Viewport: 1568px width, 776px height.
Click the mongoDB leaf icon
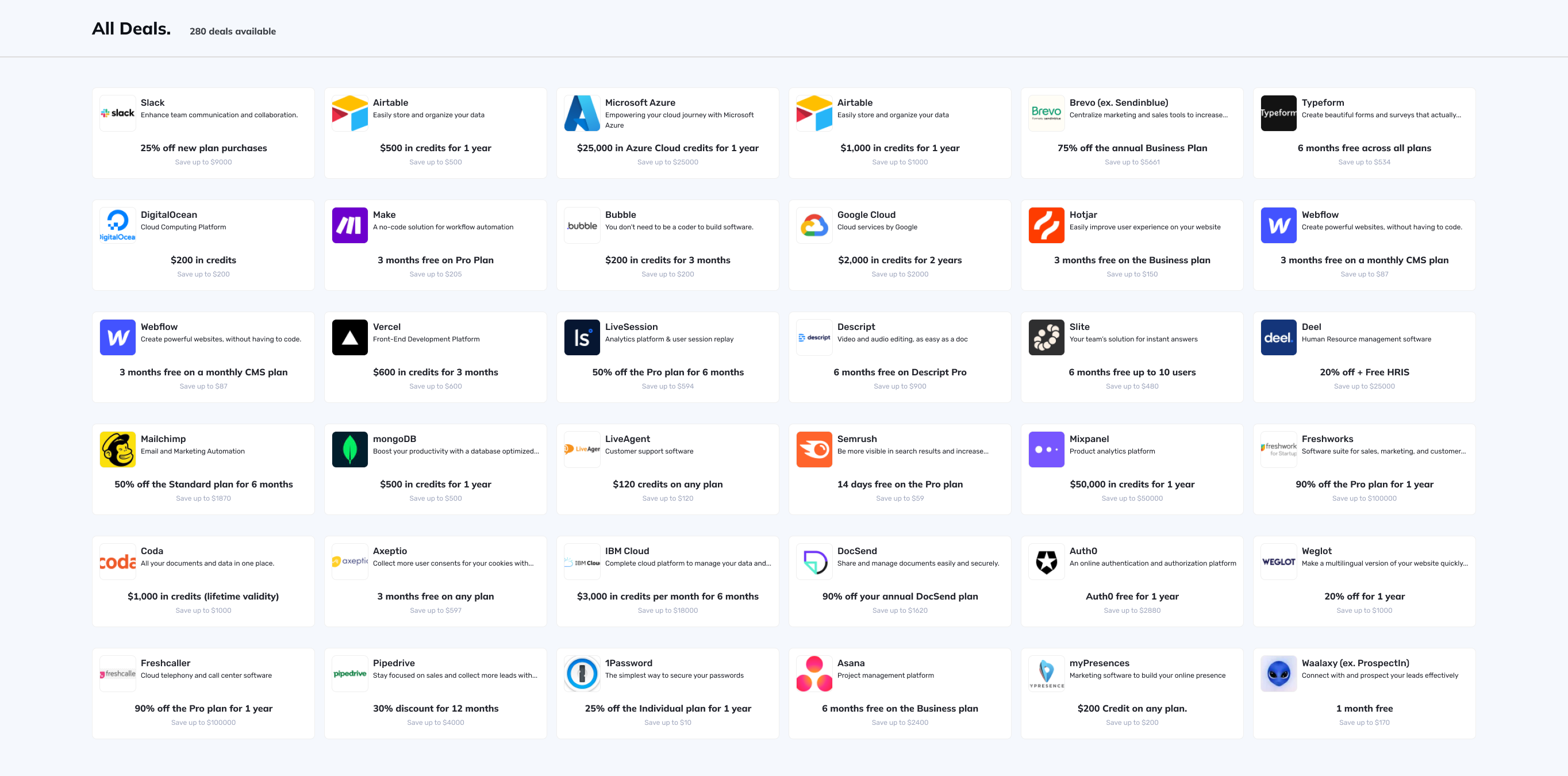pos(350,448)
